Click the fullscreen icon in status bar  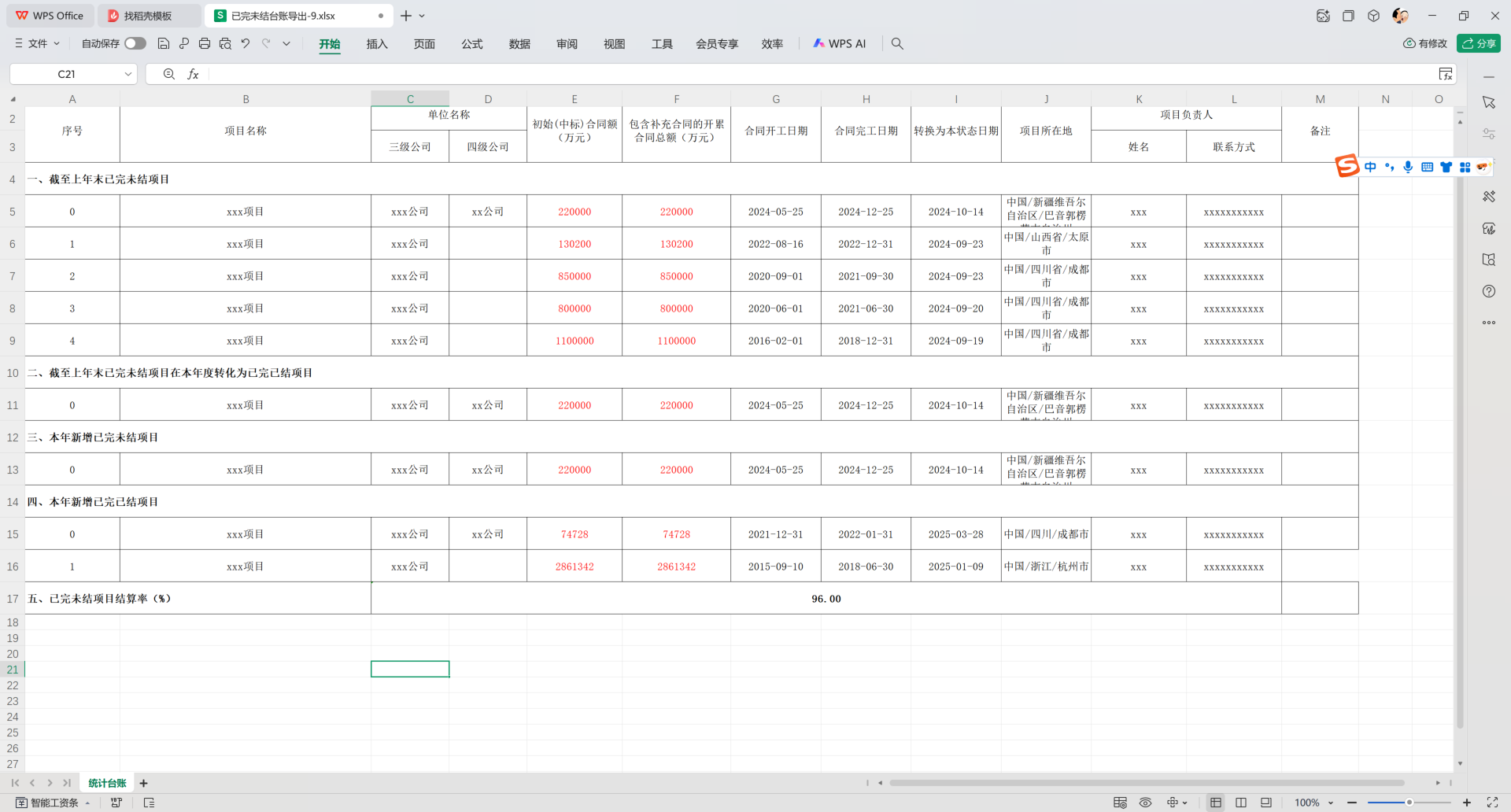click(x=1492, y=803)
